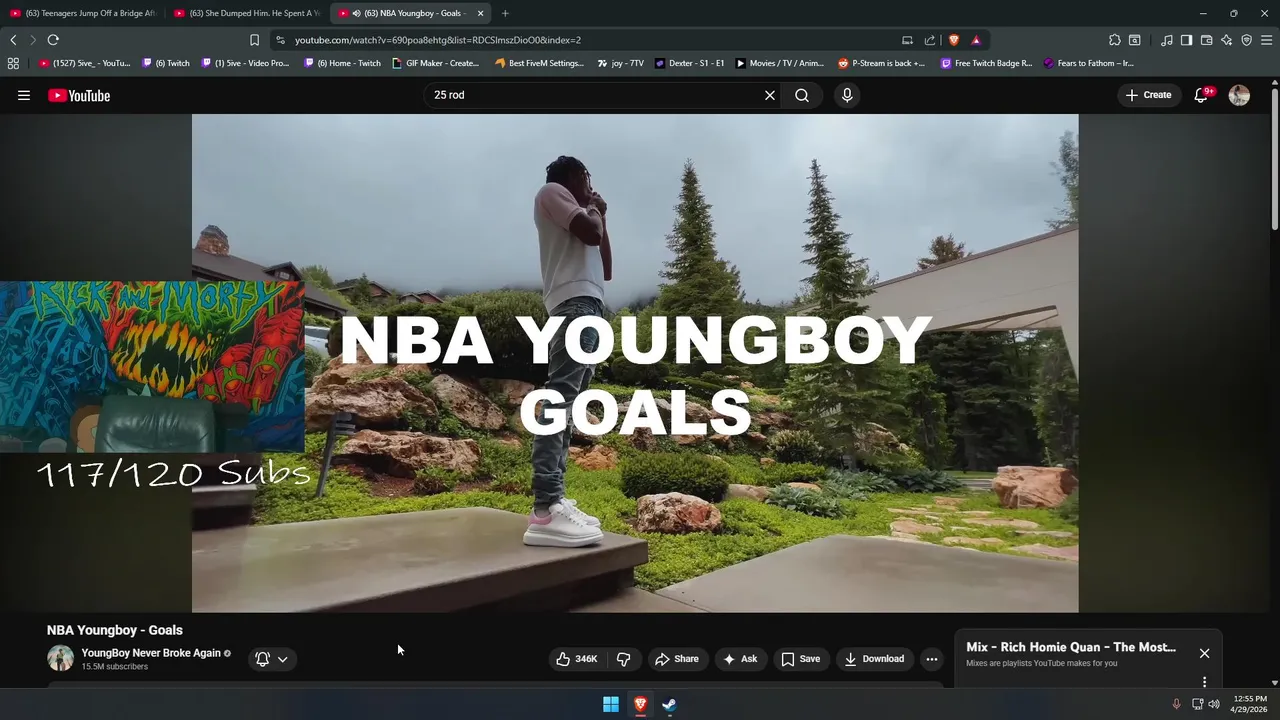Open Best FiveM Settings bookmark
Viewport: 1280px width, 720px height.
[x=540, y=63]
